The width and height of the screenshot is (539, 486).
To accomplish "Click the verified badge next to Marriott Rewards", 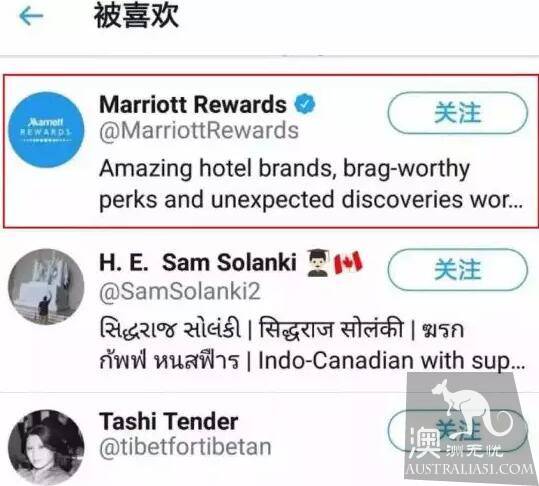I will 305,104.
